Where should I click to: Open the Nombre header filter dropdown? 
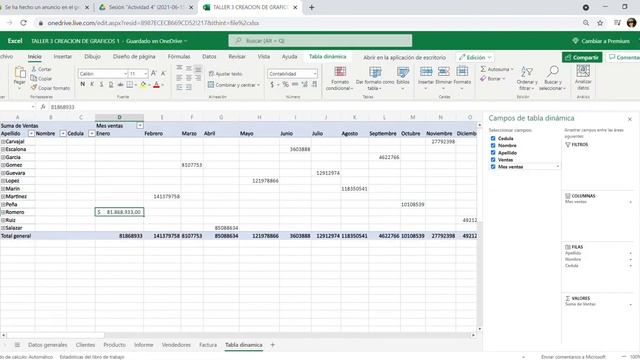63,133
